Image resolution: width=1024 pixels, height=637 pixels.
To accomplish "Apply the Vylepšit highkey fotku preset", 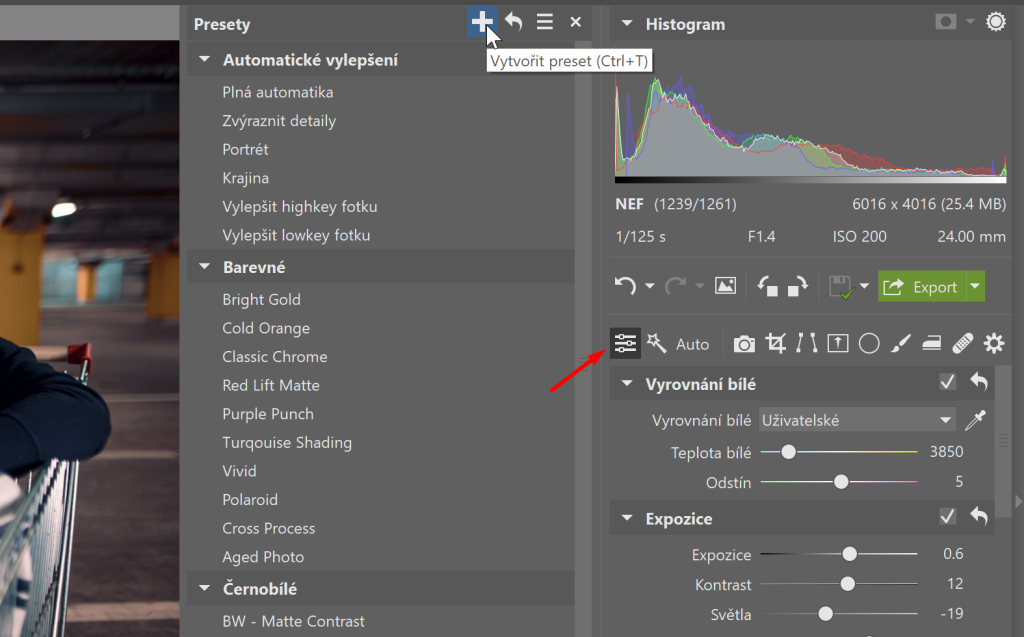I will coord(300,206).
